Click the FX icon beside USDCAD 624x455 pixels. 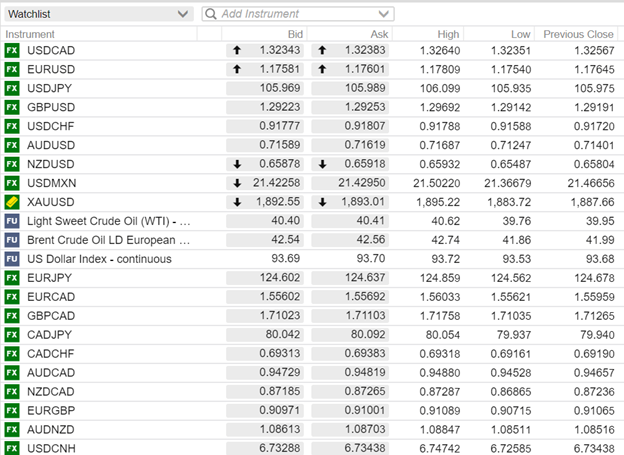[x=12, y=49]
